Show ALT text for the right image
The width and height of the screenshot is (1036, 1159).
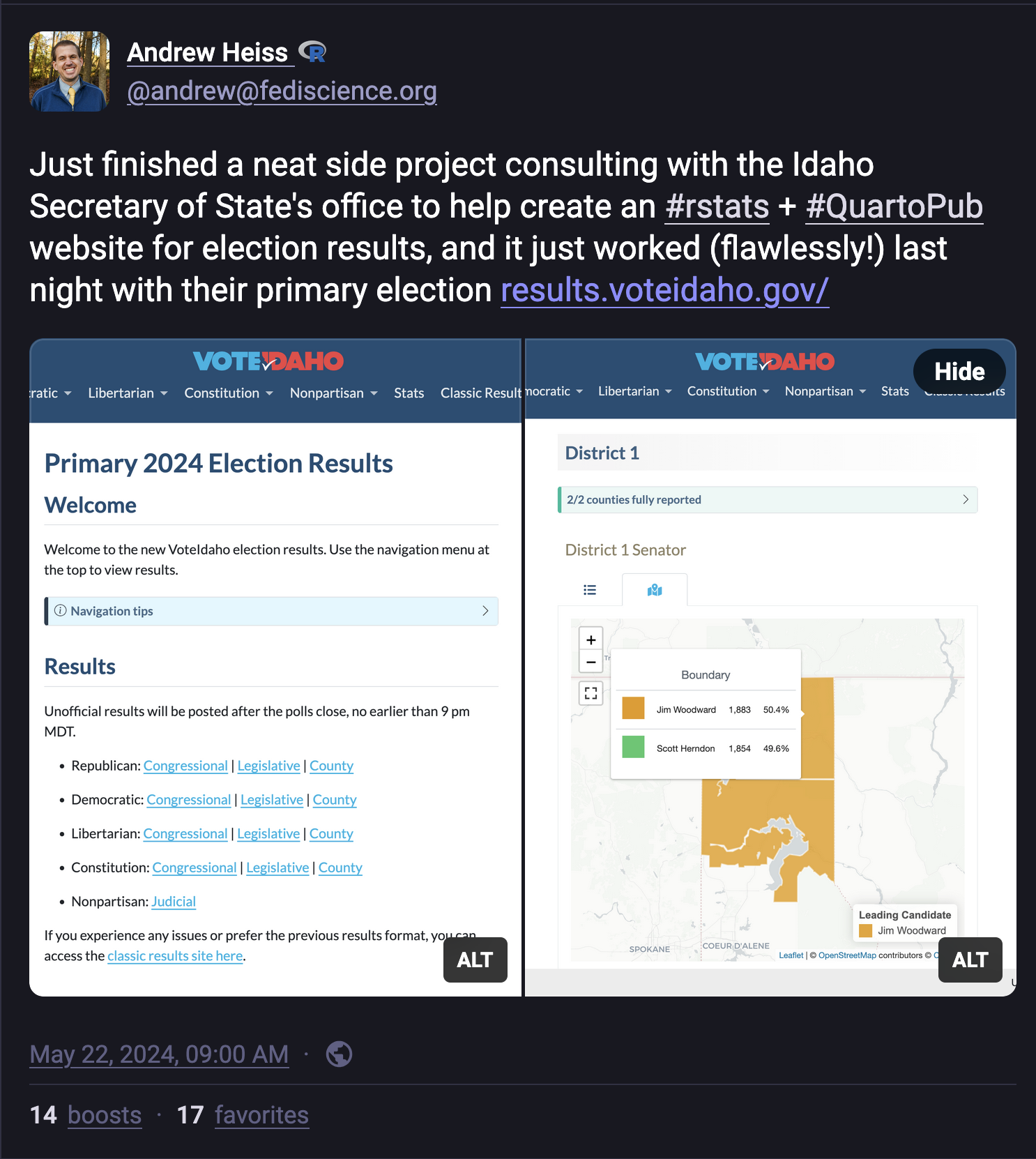coord(970,960)
